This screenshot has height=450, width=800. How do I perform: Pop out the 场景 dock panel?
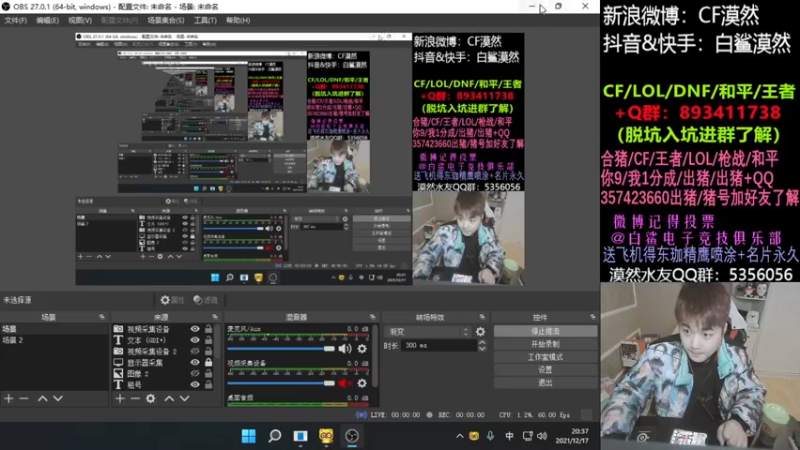[x=102, y=317]
